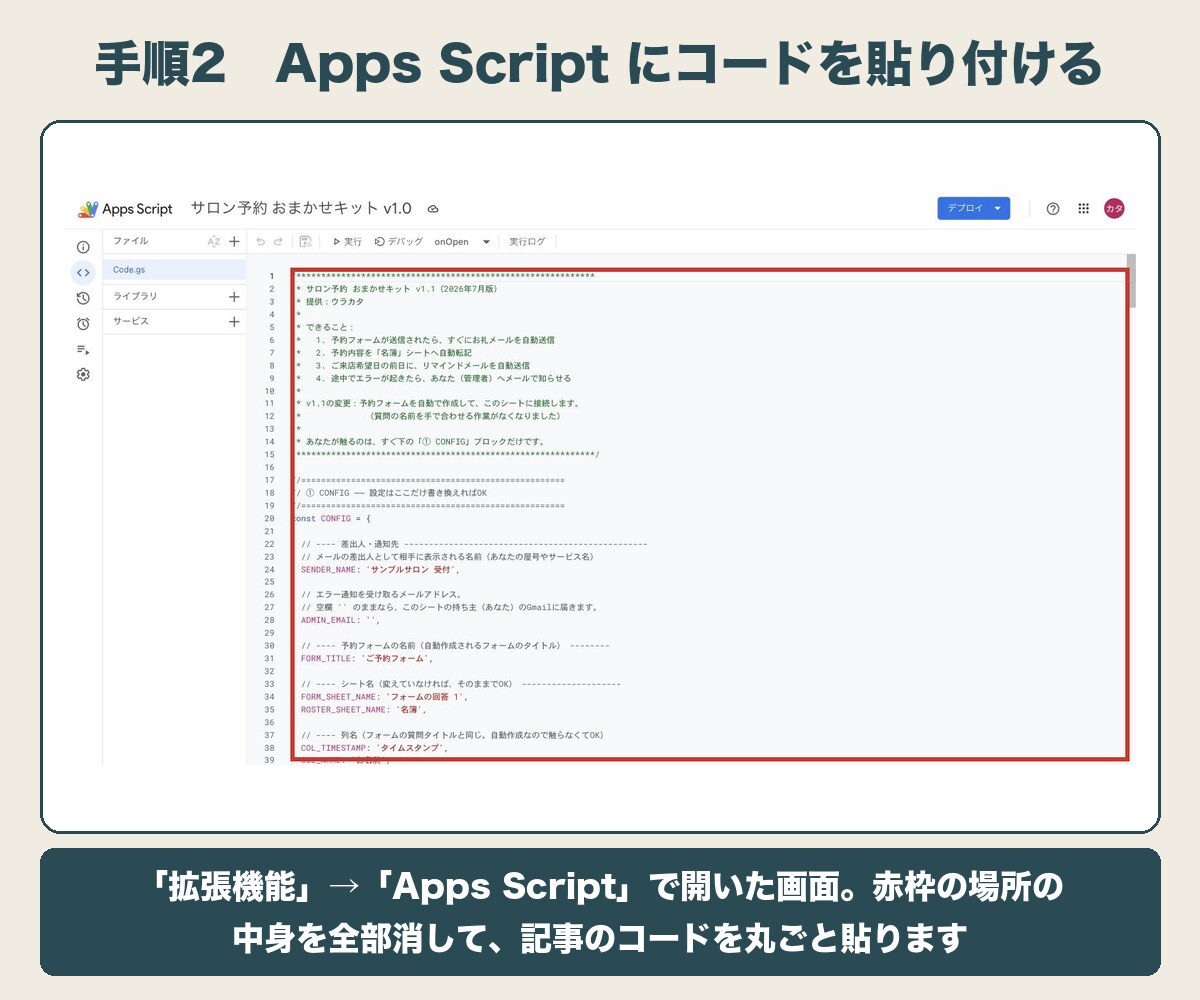The width and height of the screenshot is (1200, 1000).
Task: Click the const CONFIG = { line
Action: 333,519
